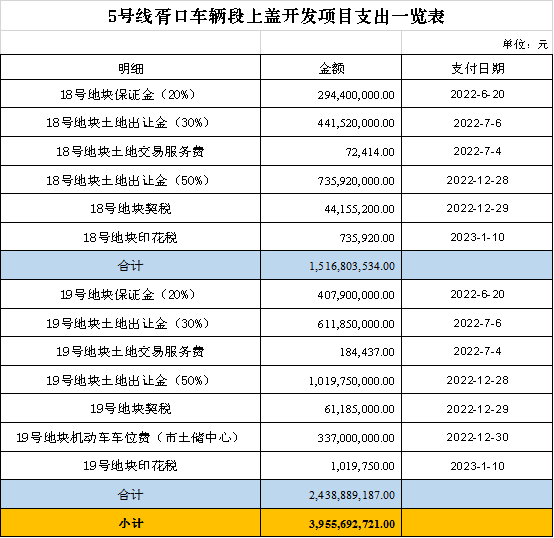Select the 18号地块保证金(20%) cell
Image resolution: width=554 pixels, height=538 pixels.
131,94
